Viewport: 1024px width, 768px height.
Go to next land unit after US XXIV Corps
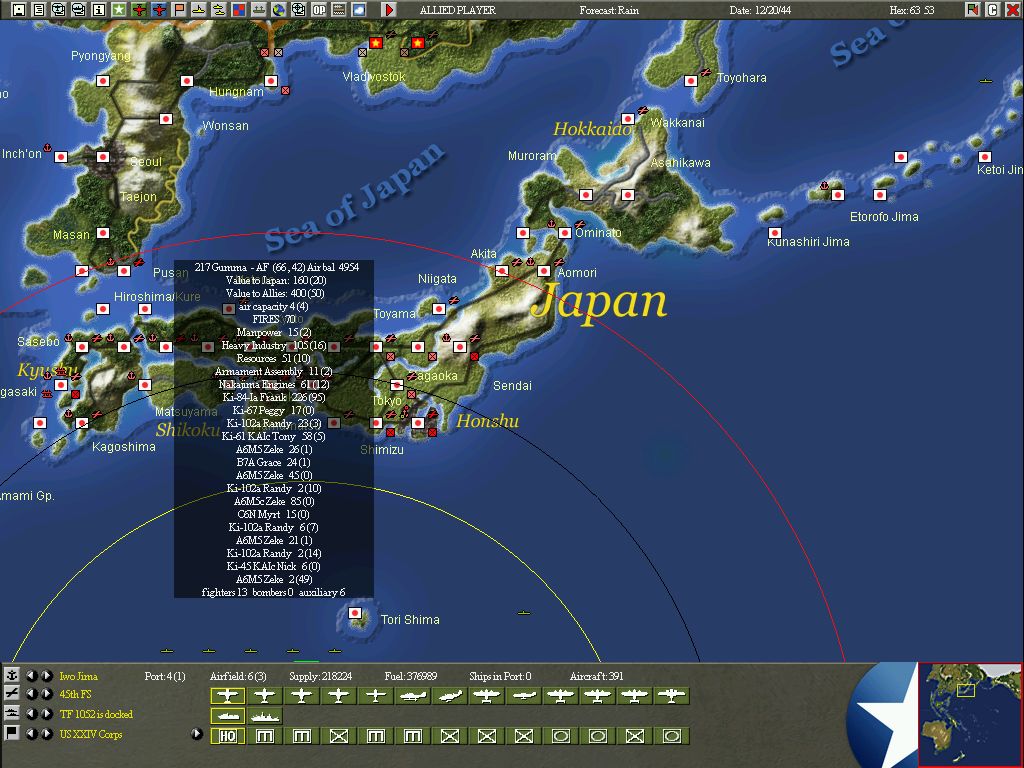(47, 733)
